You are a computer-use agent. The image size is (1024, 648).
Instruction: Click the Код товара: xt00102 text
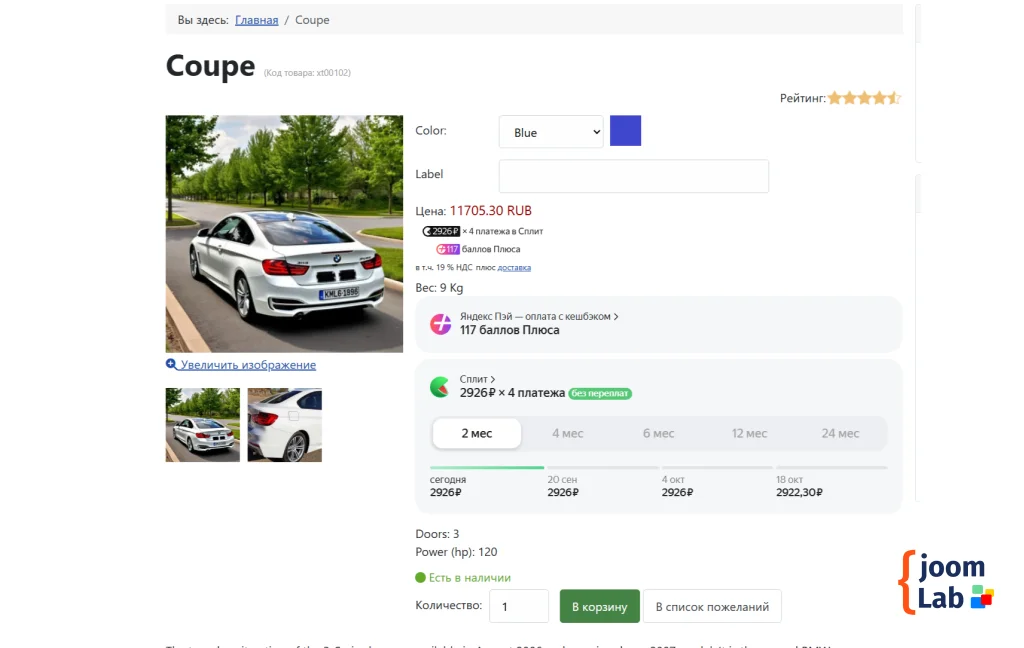click(307, 73)
